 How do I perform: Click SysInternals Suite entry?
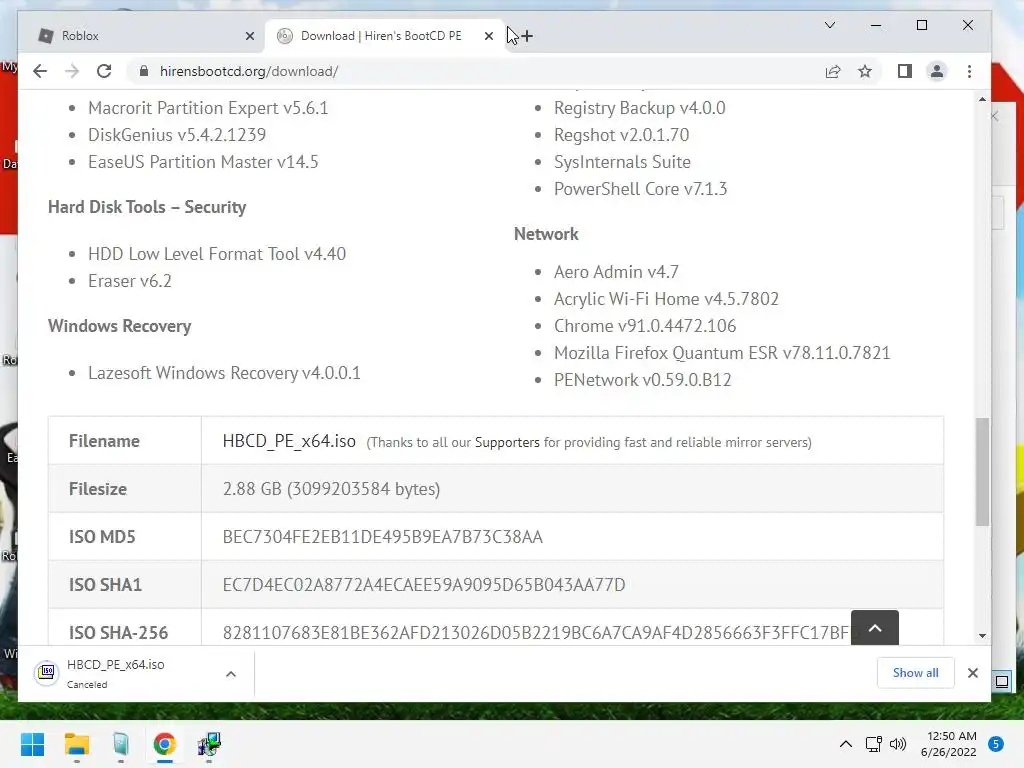point(622,161)
